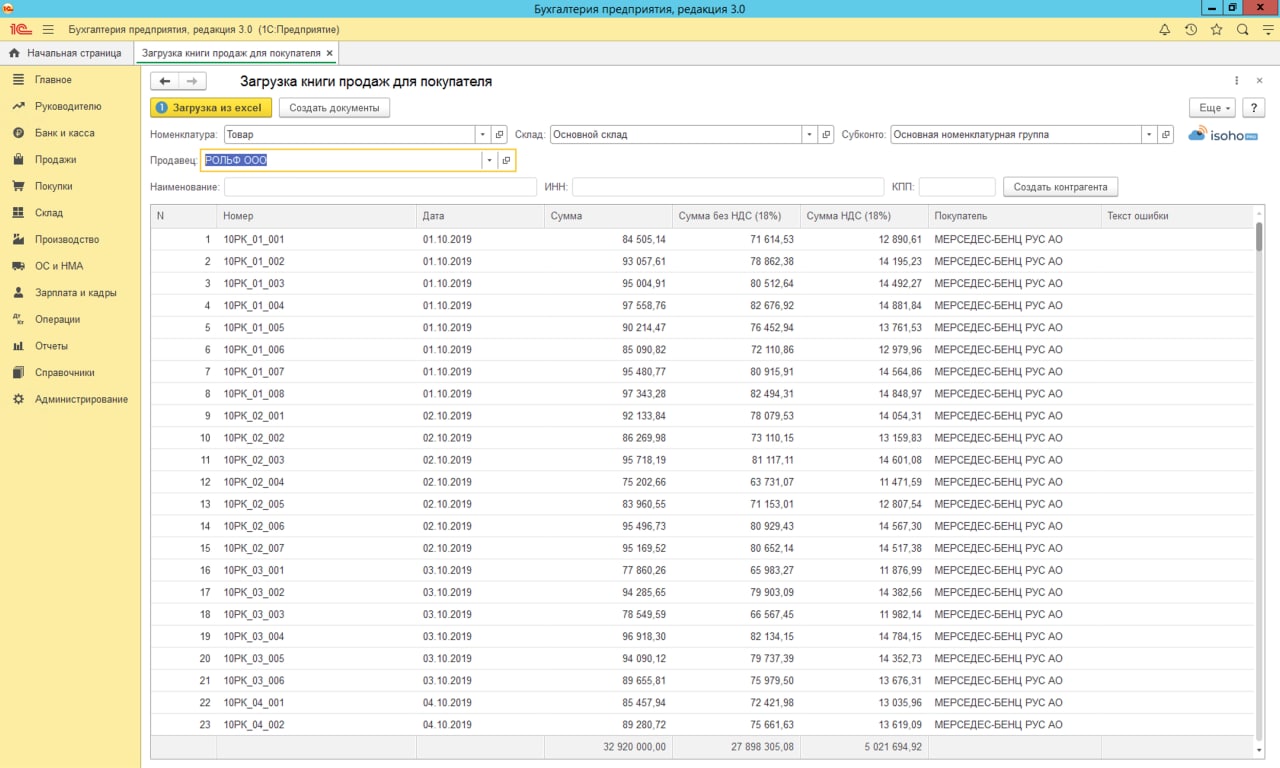Open the Операции section
This screenshot has height=768, width=1280.
click(70, 320)
